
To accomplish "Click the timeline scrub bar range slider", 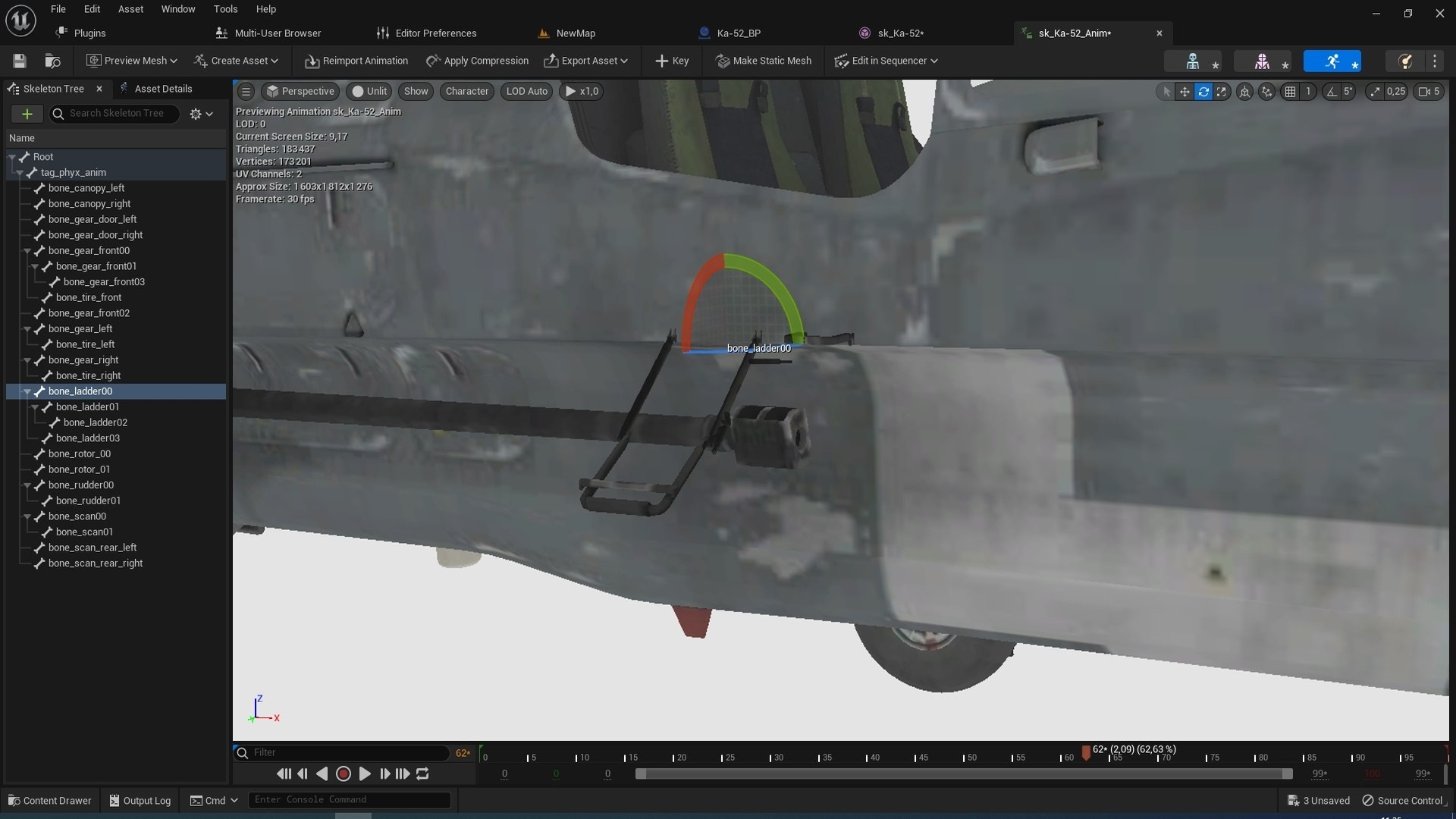I will 964,773.
